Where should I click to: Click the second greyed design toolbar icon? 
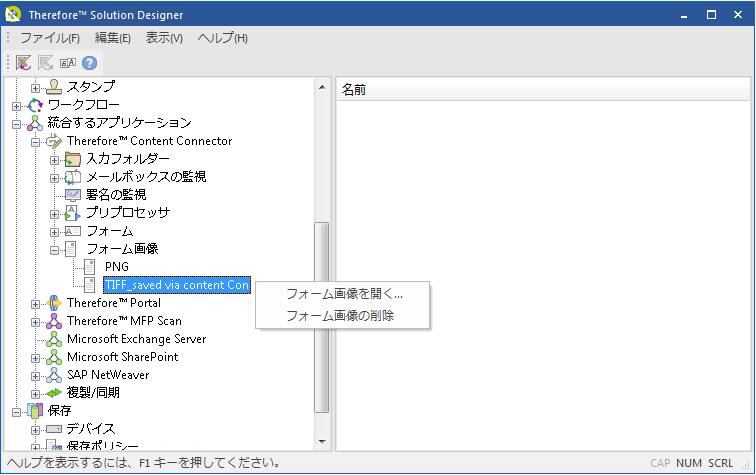tap(45, 63)
